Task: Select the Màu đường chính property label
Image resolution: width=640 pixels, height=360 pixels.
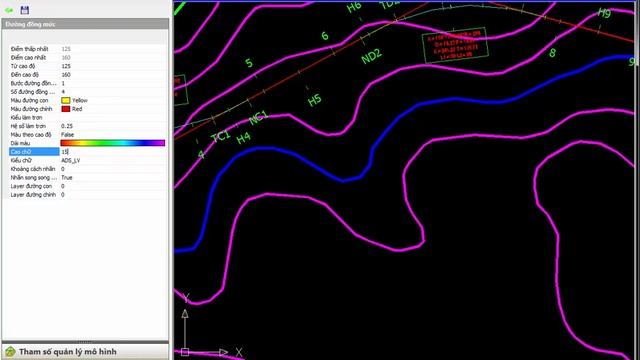Action: click(31, 109)
